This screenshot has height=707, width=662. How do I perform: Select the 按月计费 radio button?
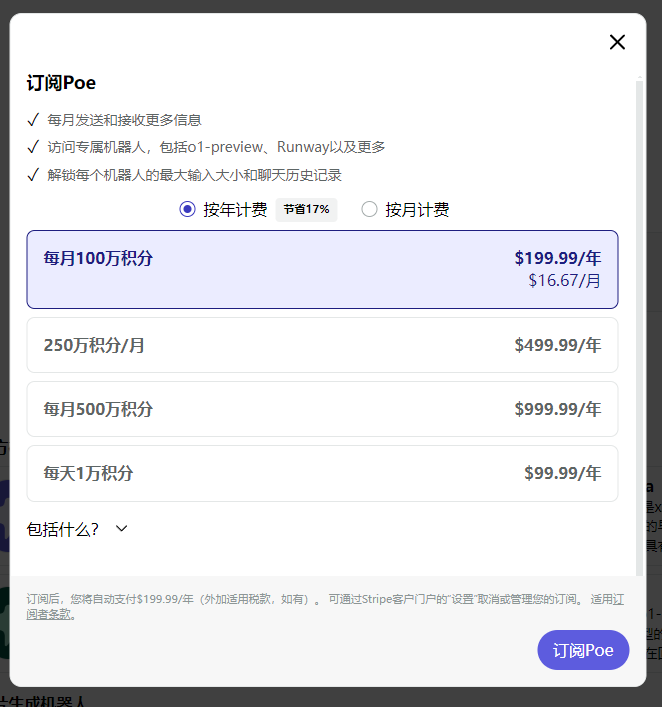(x=369, y=209)
